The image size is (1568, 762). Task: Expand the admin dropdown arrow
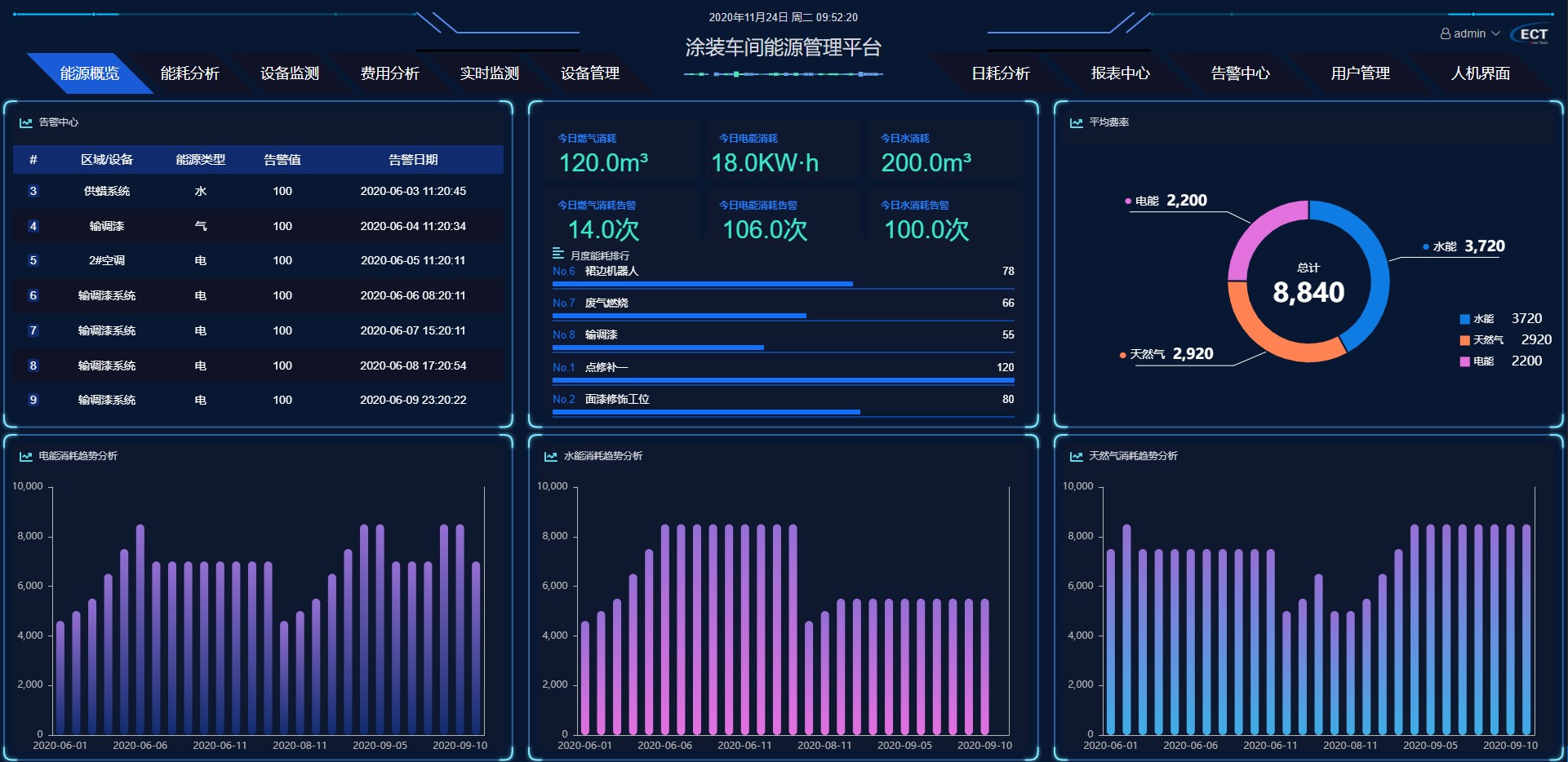click(1496, 33)
